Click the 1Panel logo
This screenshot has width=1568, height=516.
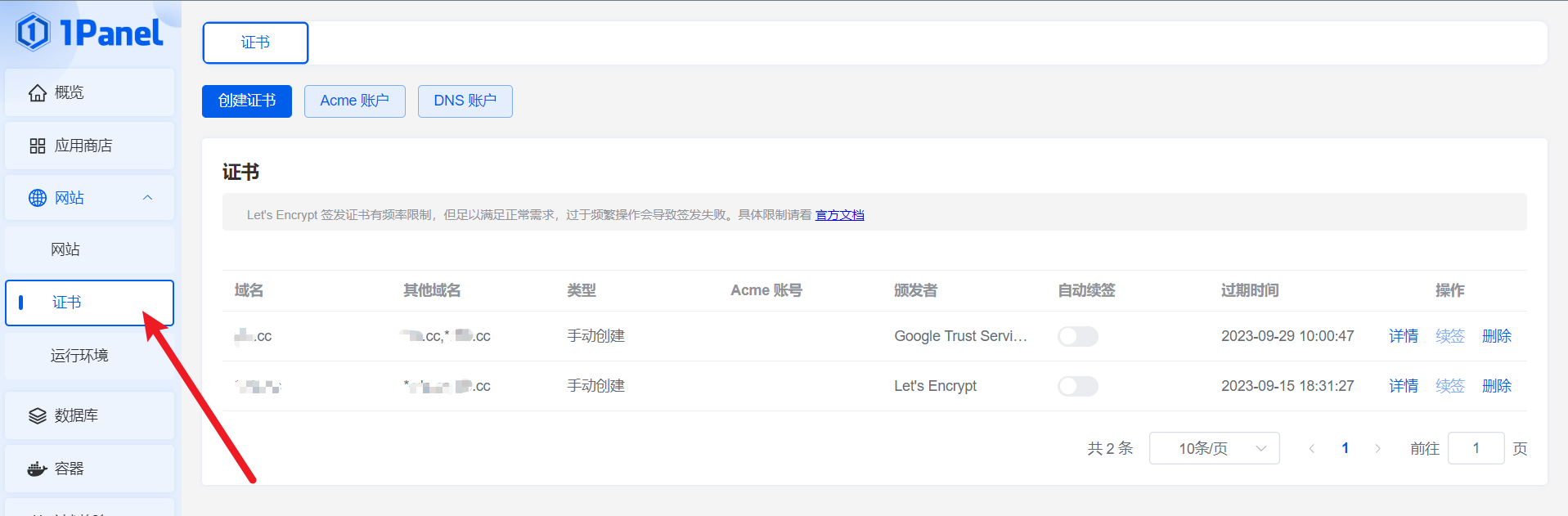(x=90, y=33)
